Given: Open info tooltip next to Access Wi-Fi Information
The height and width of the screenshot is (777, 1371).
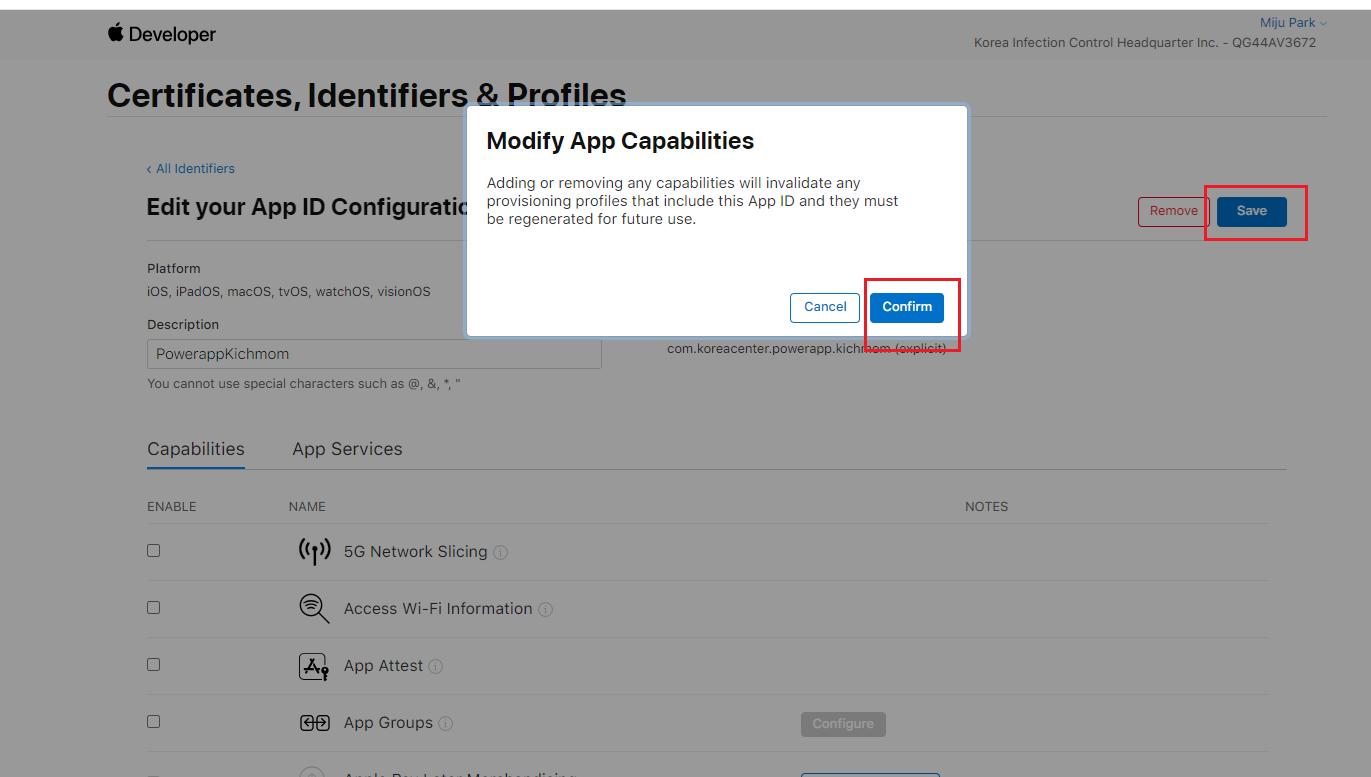Looking at the screenshot, I should (546, 609).
